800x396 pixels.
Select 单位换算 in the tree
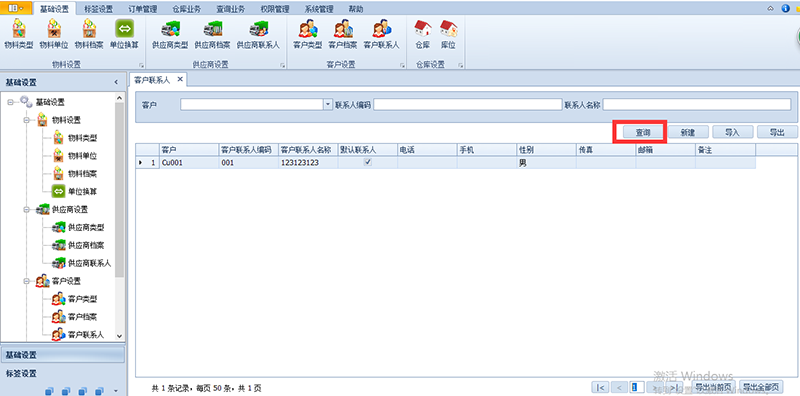coord(82,191)
